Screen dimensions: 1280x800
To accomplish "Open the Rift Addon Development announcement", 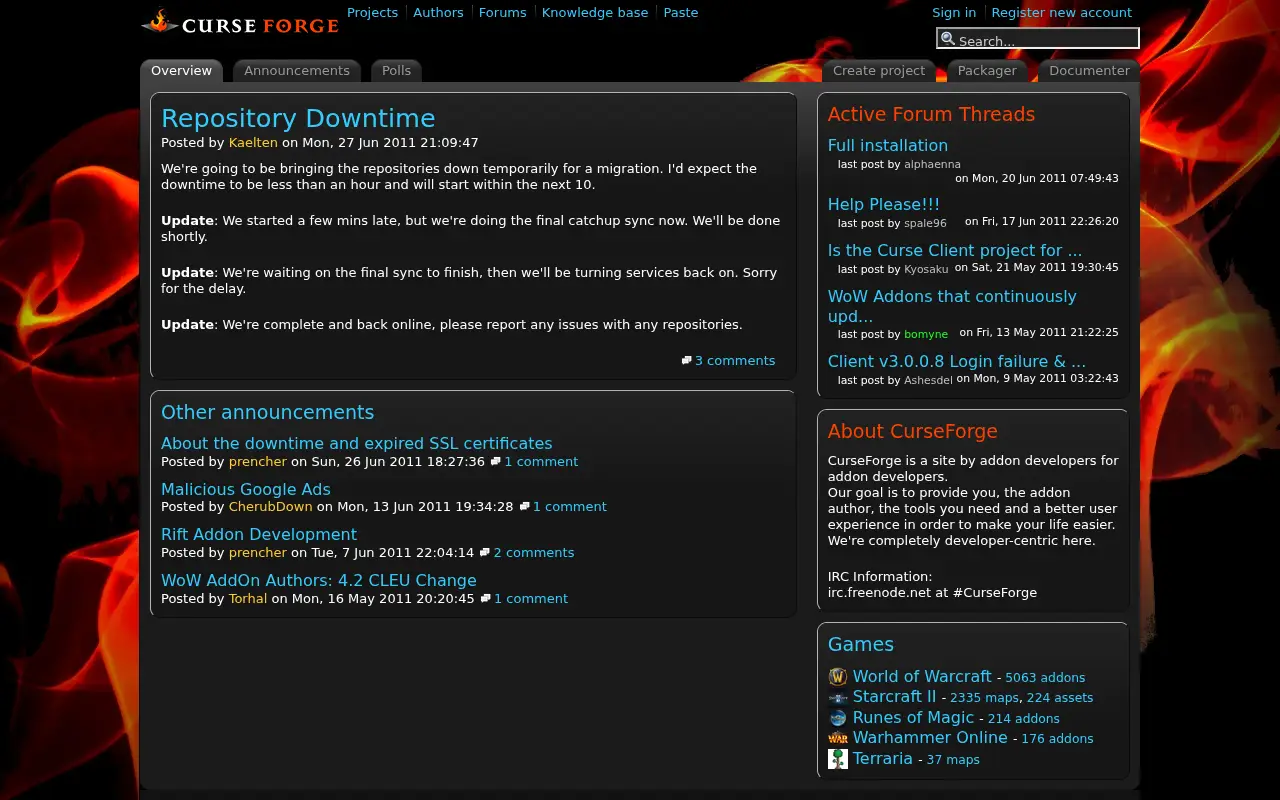I will pyautogui.click(x=259, y=534).
